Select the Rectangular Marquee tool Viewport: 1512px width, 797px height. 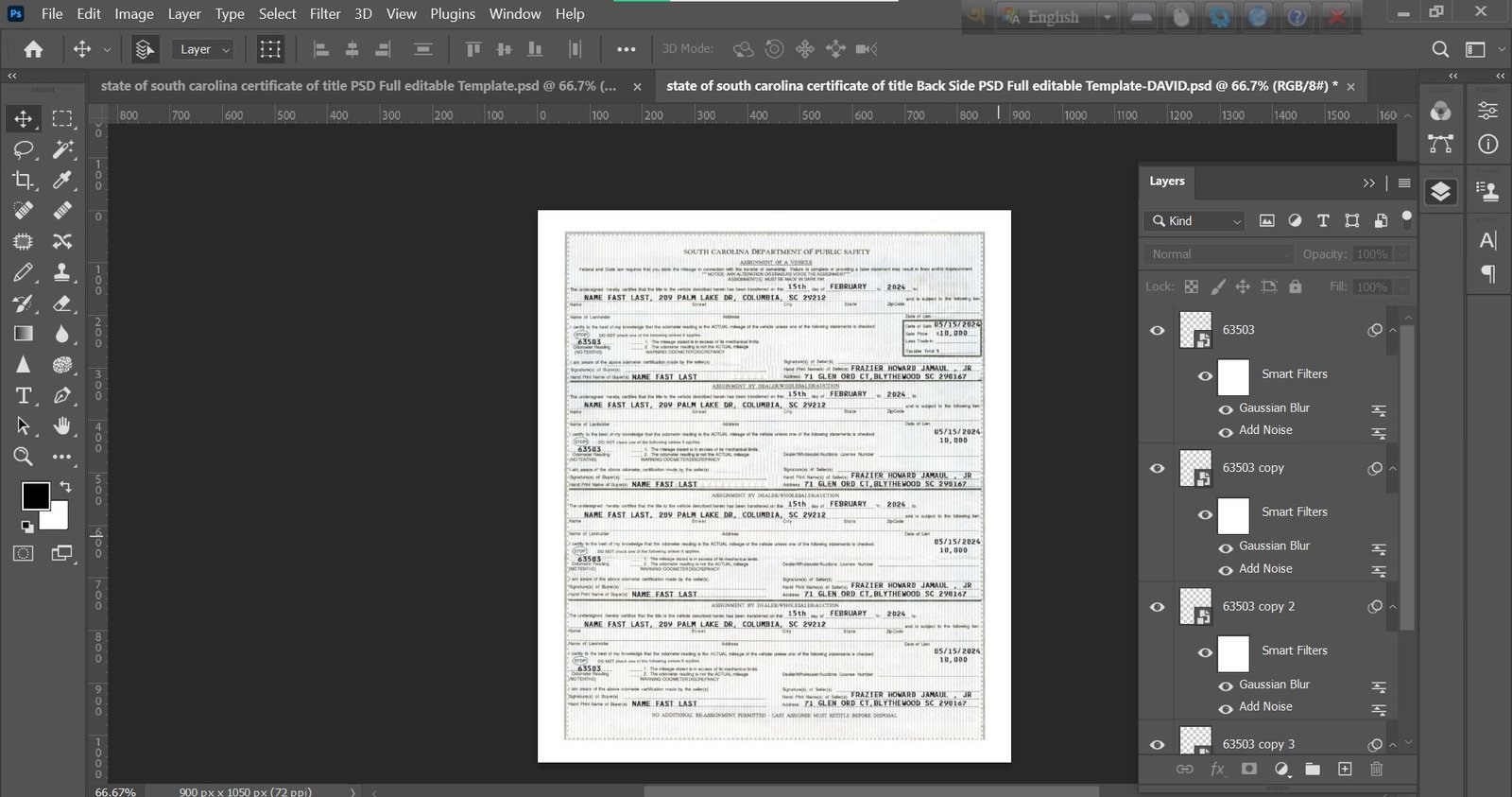tap(62, 118)
